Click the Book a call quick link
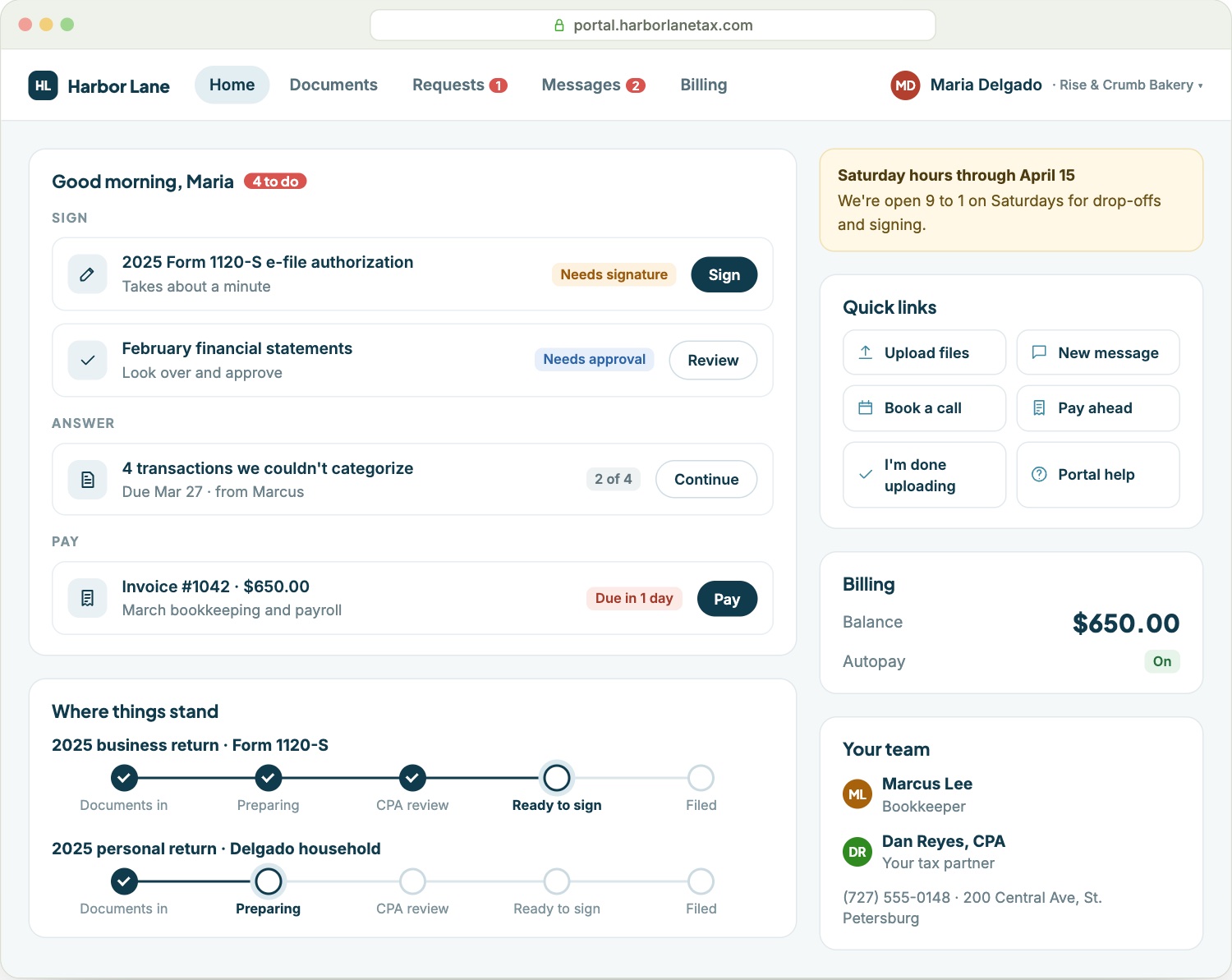Image resolution: width=1232 pixels, height=980 pixels. coord(925,408)
